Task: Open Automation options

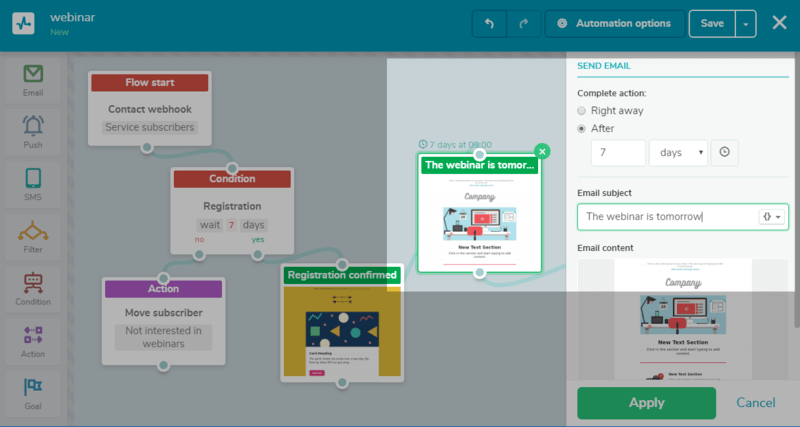Action: click(x=615, y=23)
